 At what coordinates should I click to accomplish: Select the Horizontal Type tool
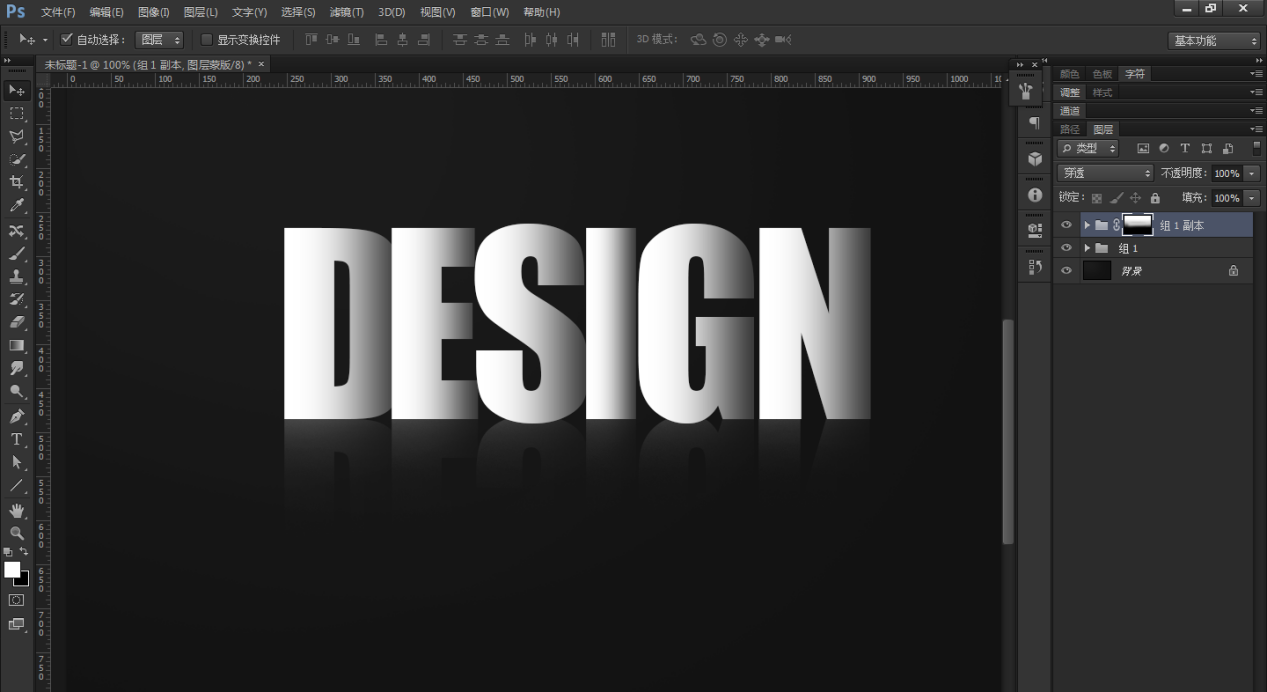[17, 440]
